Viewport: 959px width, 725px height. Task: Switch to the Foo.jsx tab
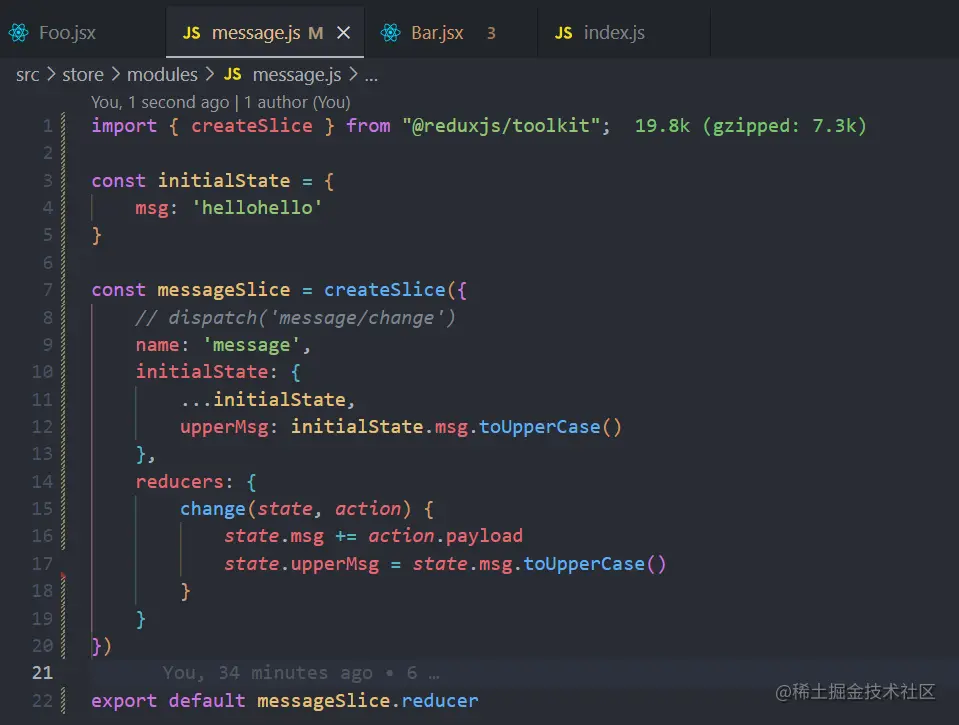[x=83, y=32]
